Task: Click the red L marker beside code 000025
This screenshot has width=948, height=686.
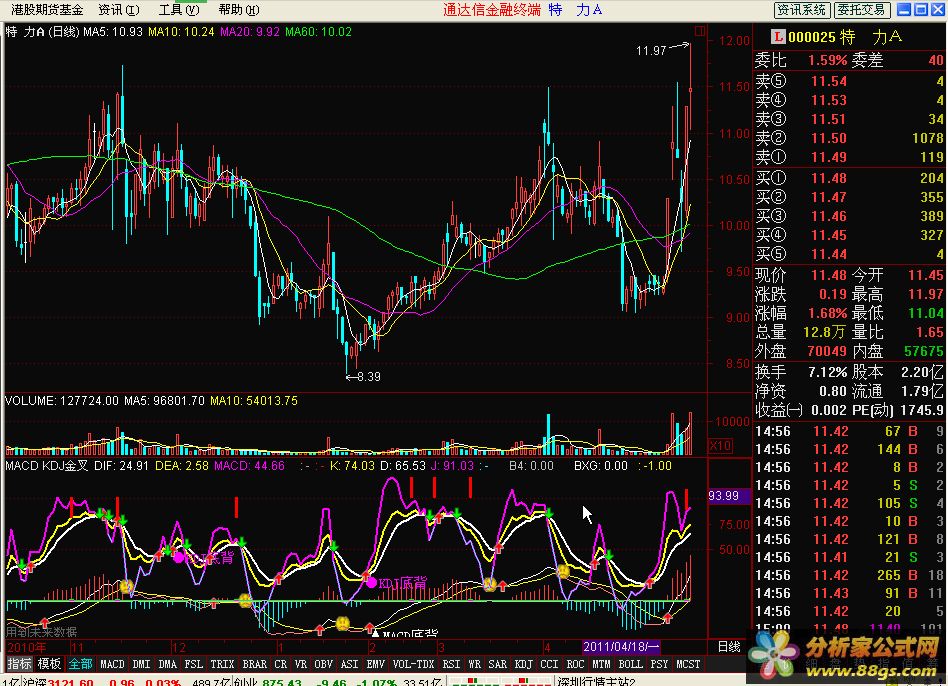Action: 778,37
